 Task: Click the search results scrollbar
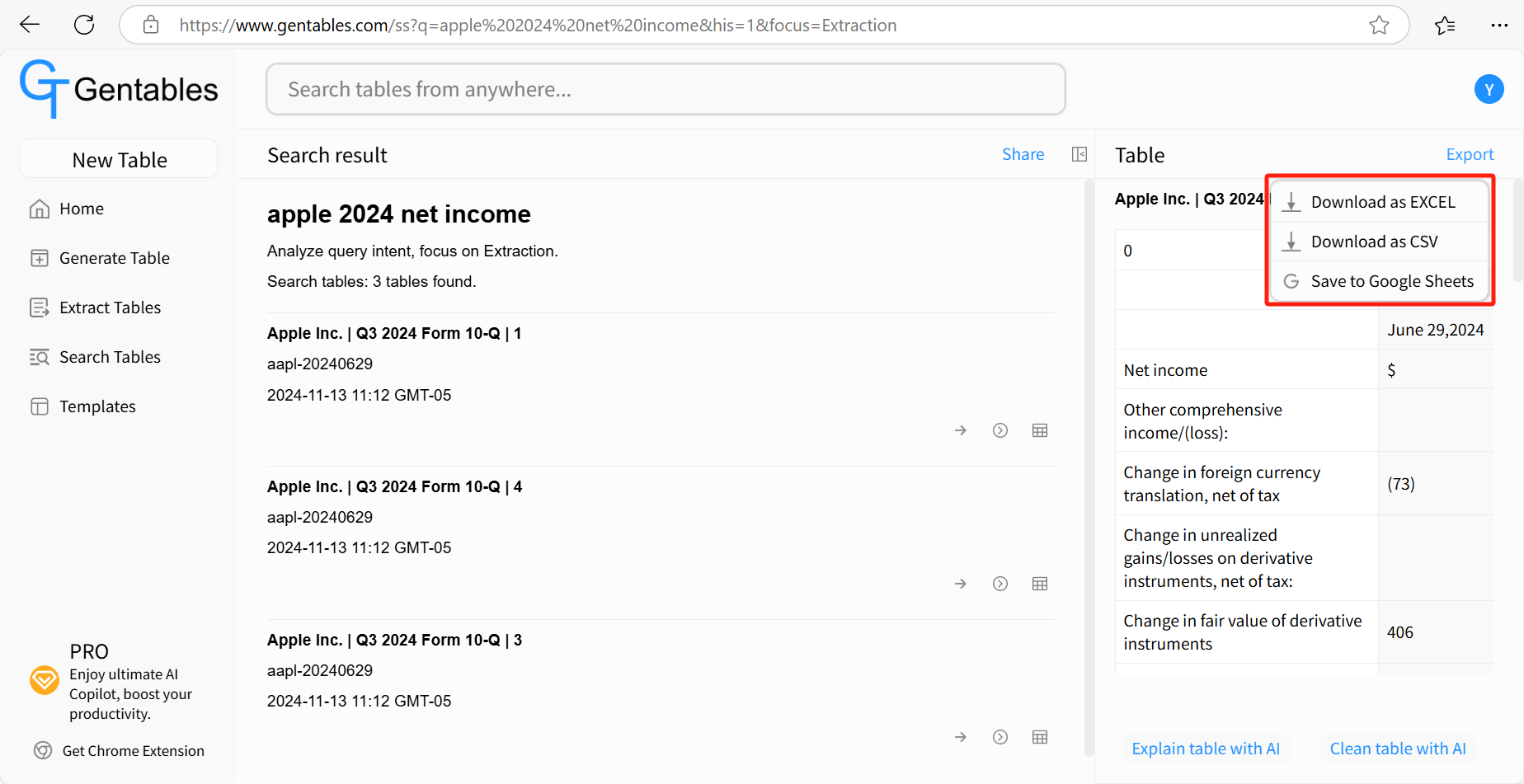click(x=1089, y=467)
